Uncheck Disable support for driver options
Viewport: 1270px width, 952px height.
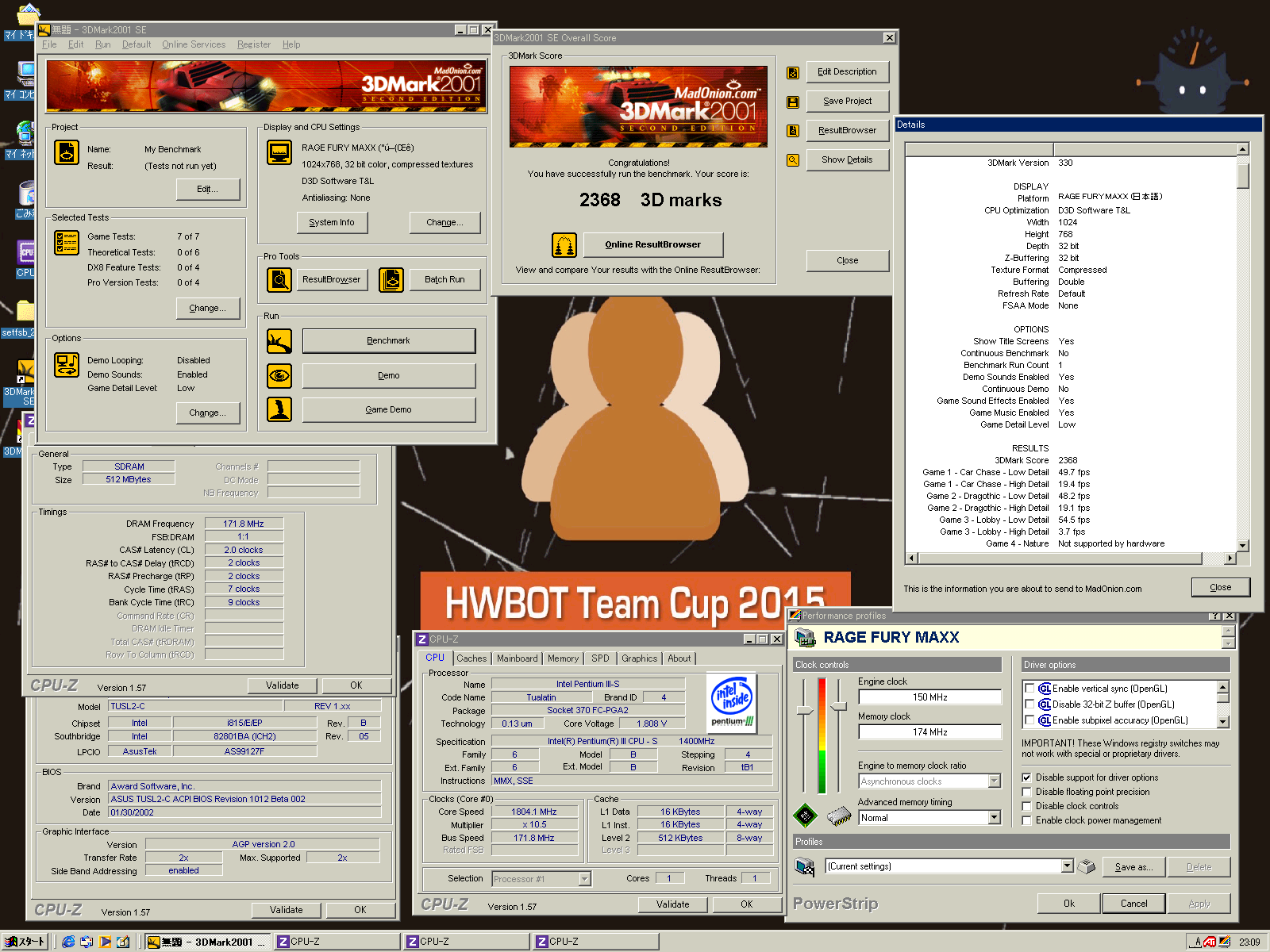pos(1026,777)
